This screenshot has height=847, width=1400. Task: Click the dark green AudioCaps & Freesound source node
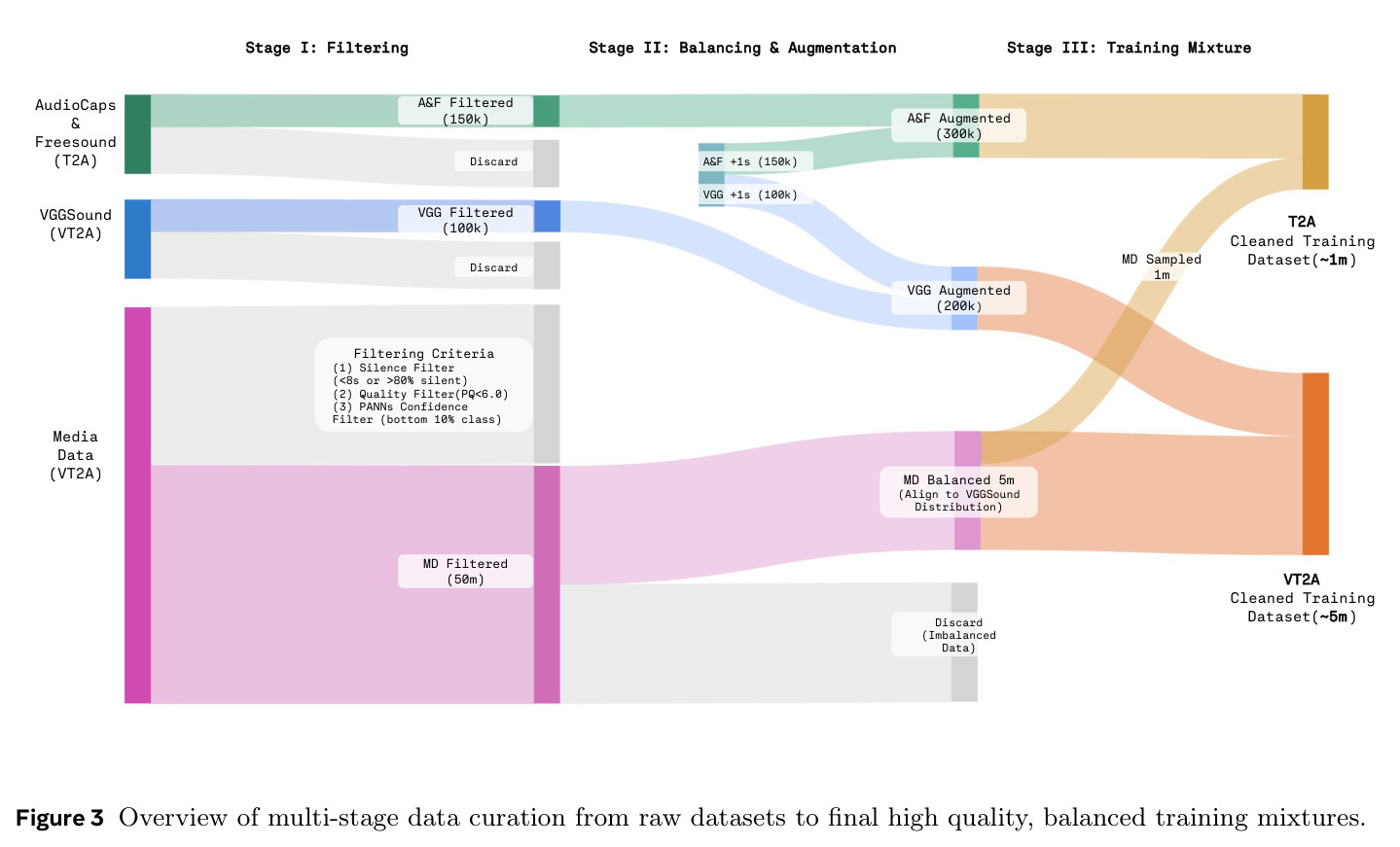[137, 134]
